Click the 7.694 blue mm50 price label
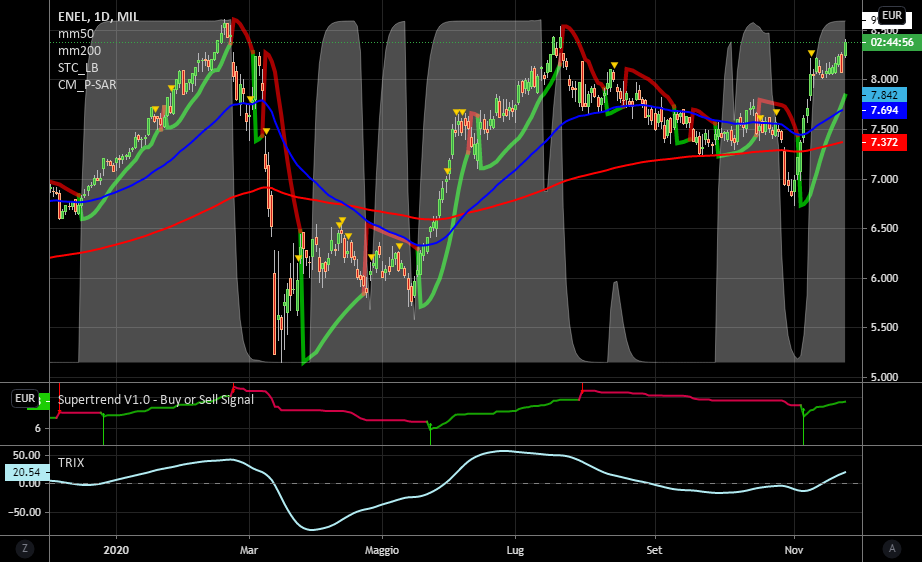 884,110
